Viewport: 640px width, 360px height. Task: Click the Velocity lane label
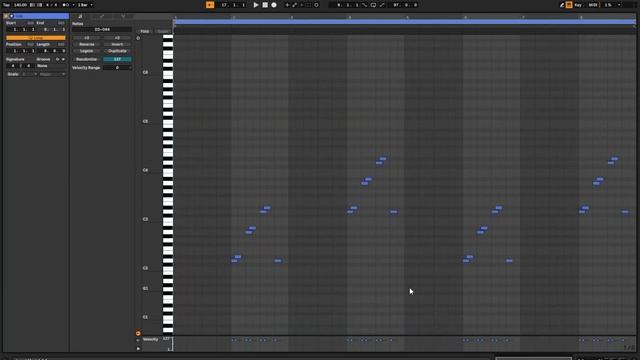click(x=150, y=339)
